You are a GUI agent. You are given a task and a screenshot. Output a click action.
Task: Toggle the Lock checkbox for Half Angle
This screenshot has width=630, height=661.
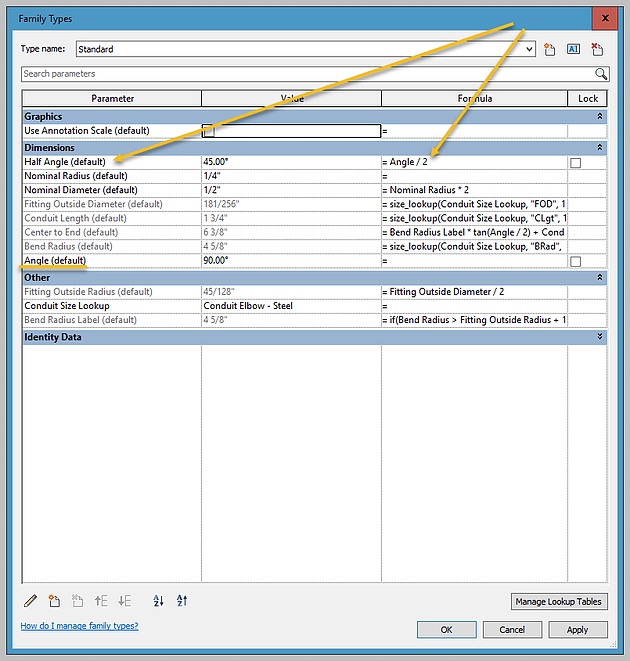pyautogui.click(x=575, y=163)
